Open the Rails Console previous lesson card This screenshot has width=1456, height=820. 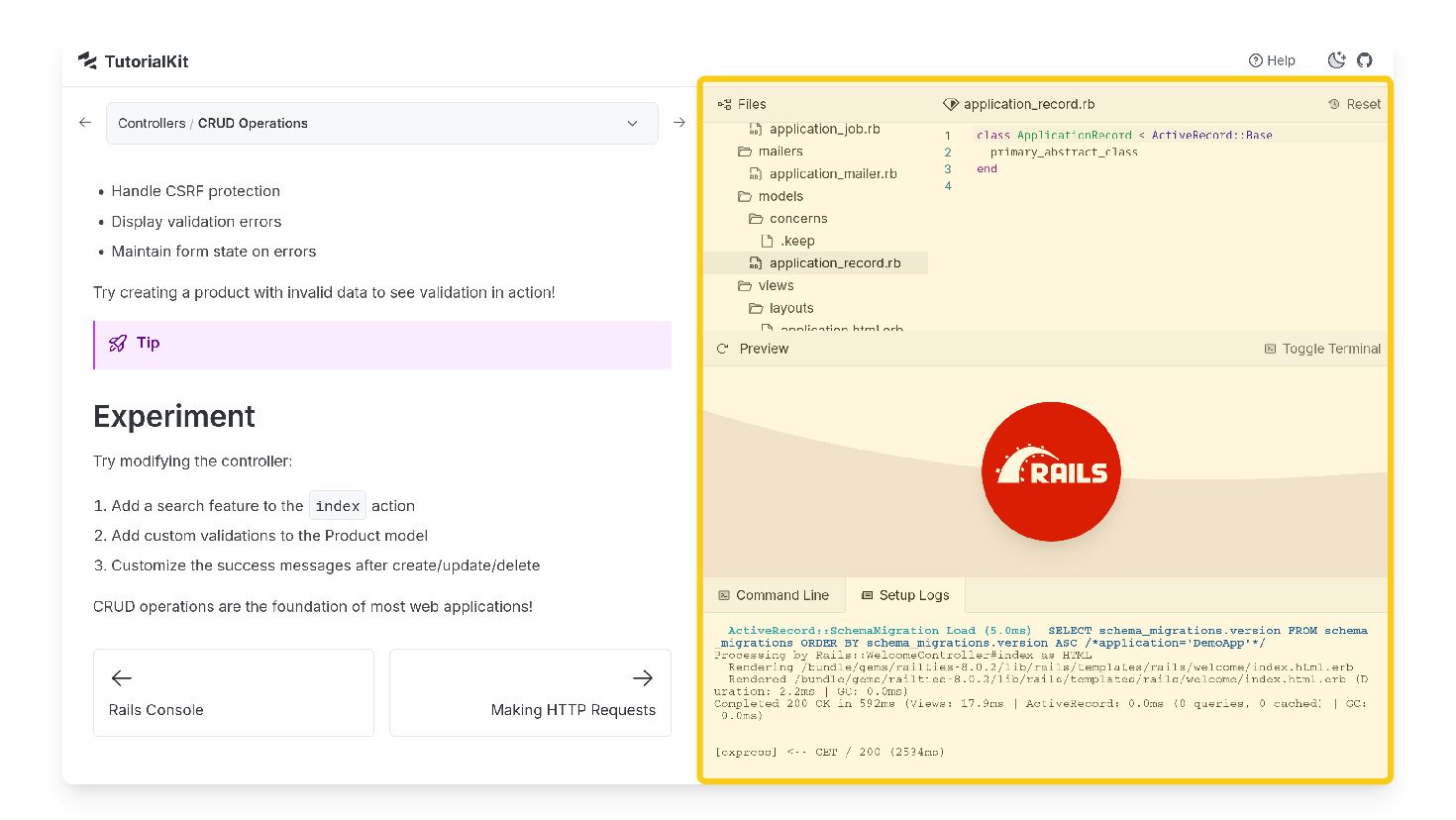234,693
